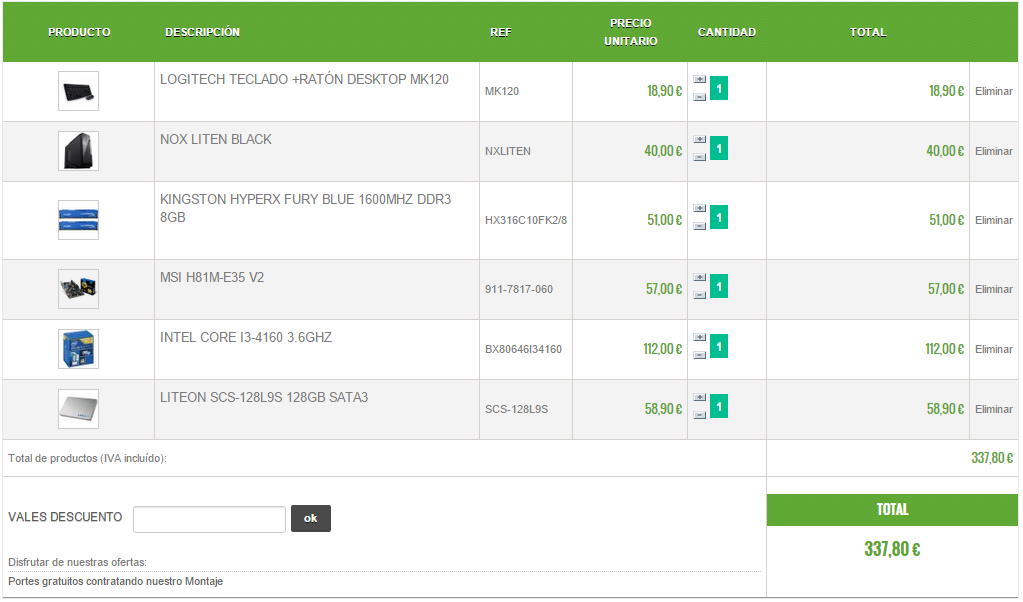Screen dimensions: 1023x602
Task: Remove MSI H81M-E35 with Eliminar
Action: coord(994,290)
